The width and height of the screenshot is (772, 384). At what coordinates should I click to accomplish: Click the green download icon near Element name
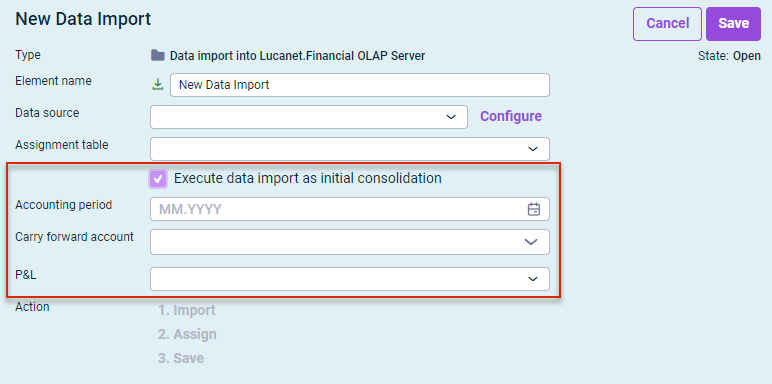158,85
